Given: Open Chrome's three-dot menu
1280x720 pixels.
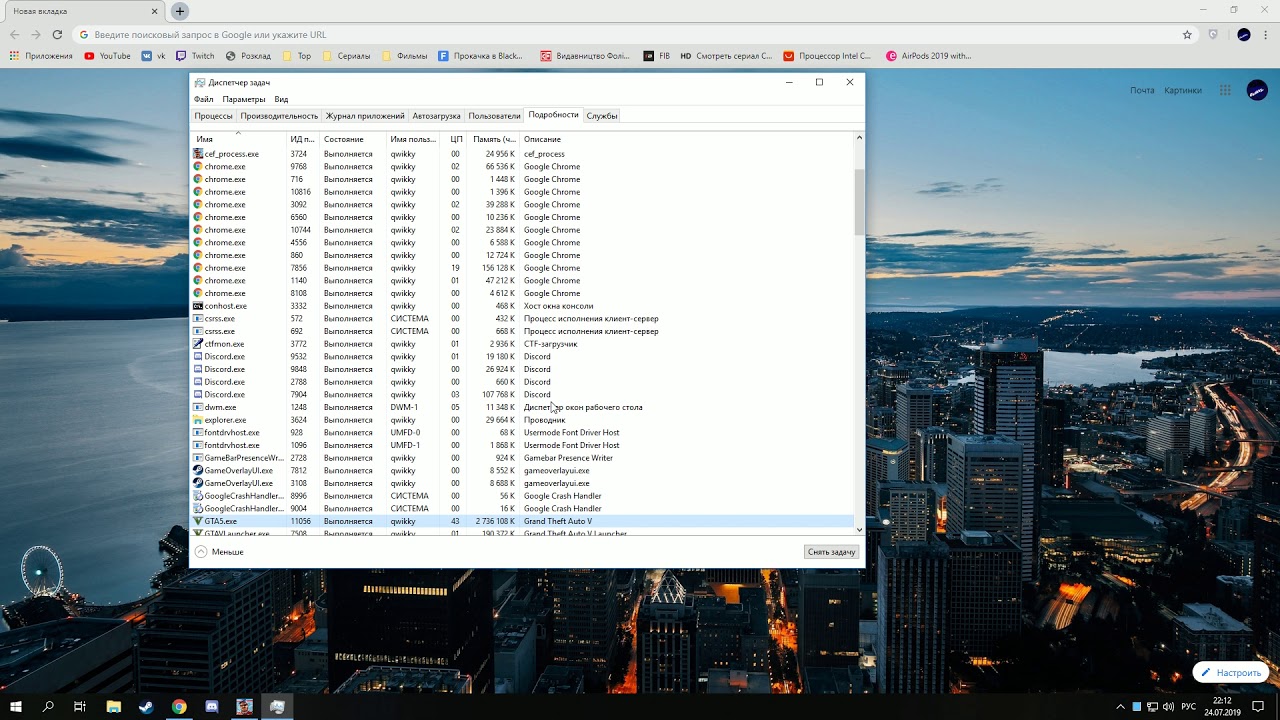Looking at the screenshot, I should pyautogui.click(x=1266, y=34).
